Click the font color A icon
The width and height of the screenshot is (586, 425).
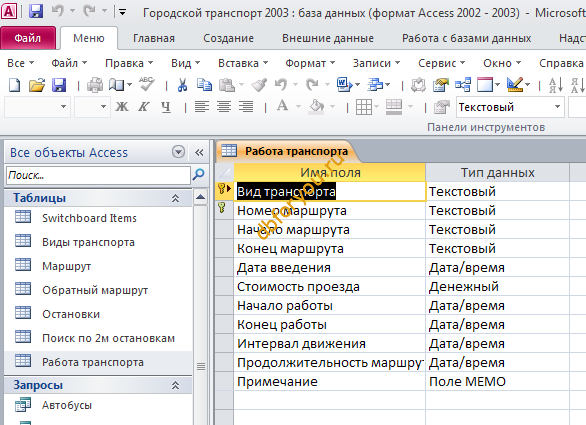tap(283, 106)
